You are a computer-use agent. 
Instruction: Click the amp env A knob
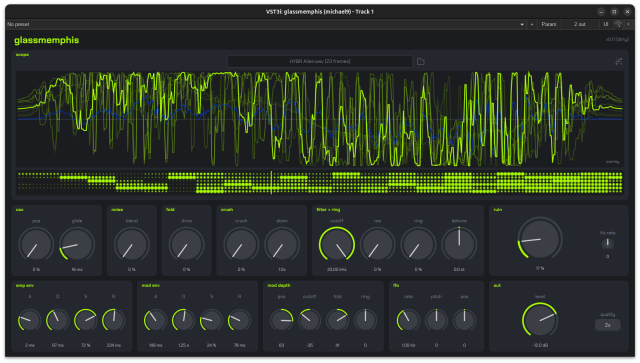[29, 321]
